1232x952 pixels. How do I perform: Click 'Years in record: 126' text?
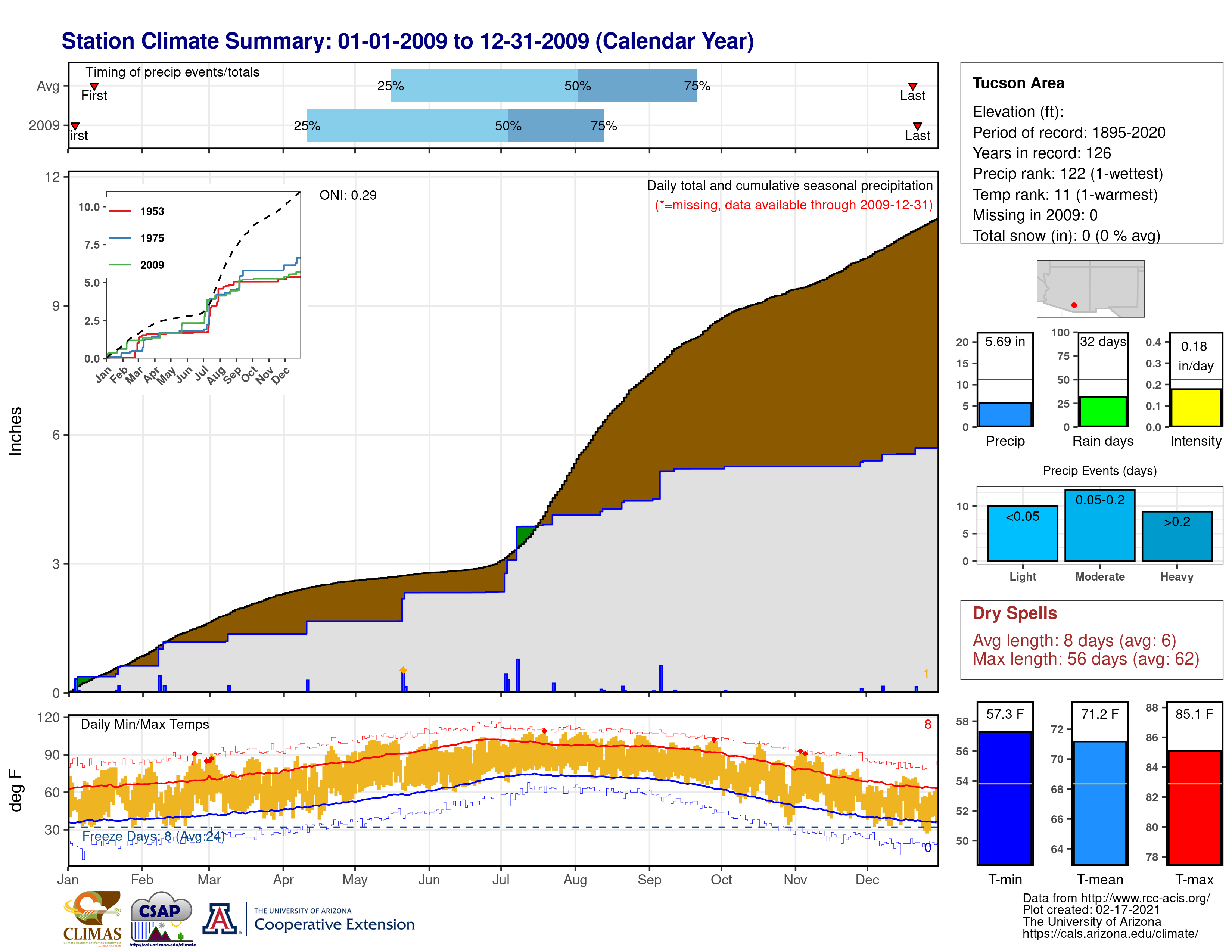pyautogui.click(x=1042, y=153)
